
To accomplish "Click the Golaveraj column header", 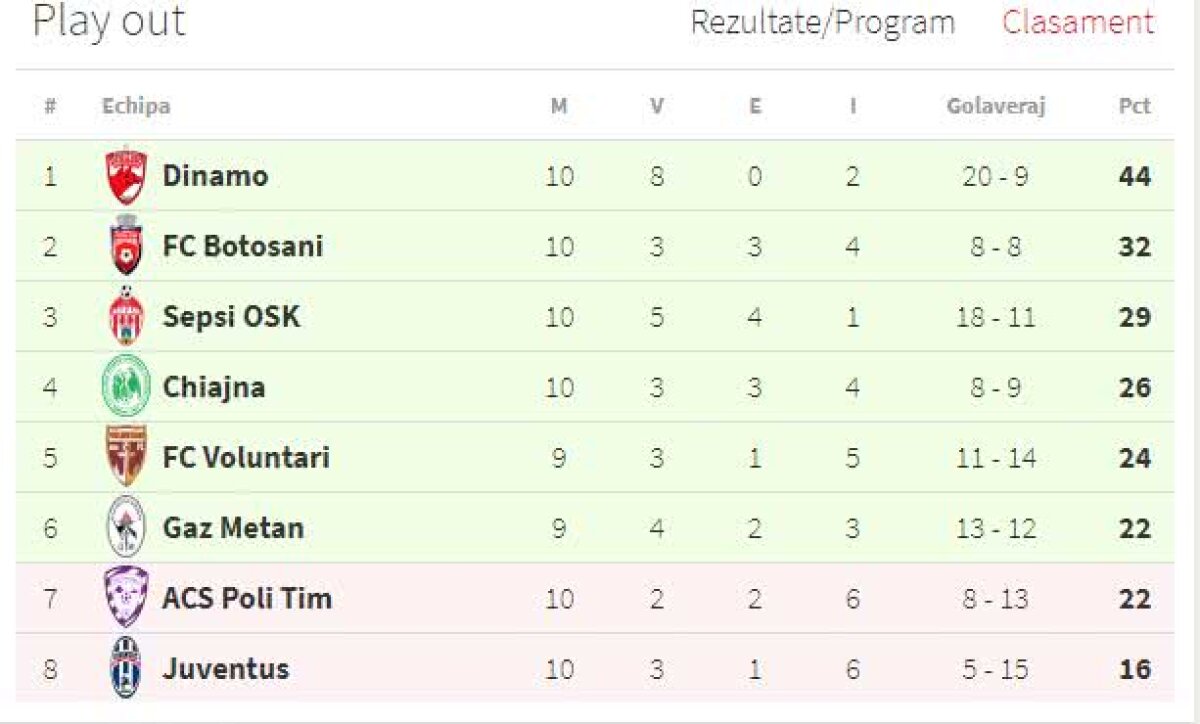I will pyautogui.click(x=995, y=106).
